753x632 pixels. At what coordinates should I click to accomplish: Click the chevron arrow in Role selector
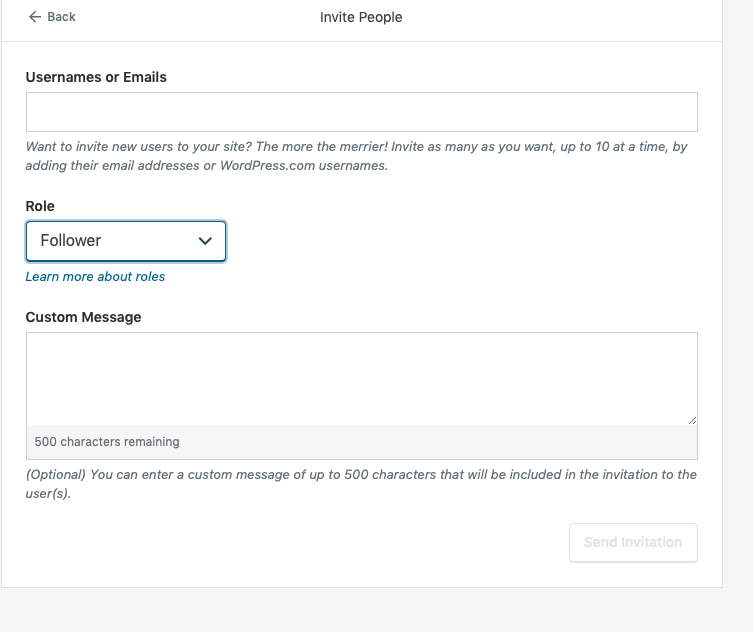point(205,241)
